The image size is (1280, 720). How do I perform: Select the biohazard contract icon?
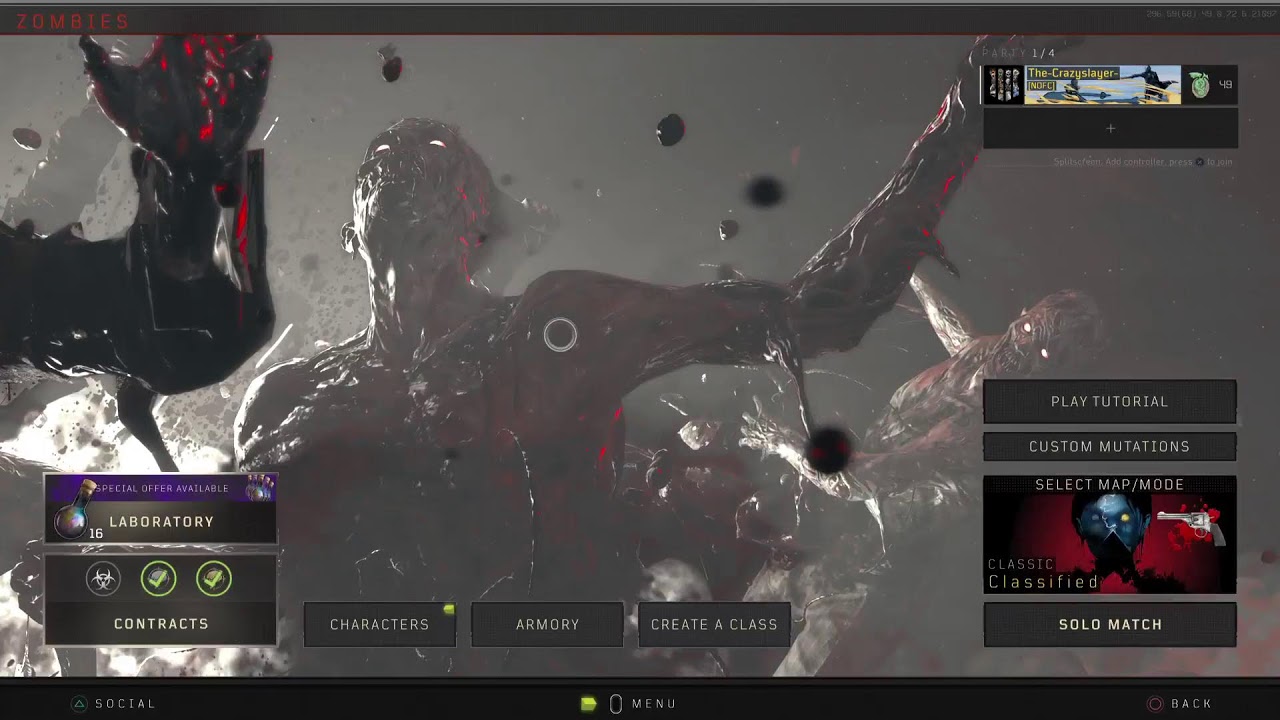[x=103, y=578]
